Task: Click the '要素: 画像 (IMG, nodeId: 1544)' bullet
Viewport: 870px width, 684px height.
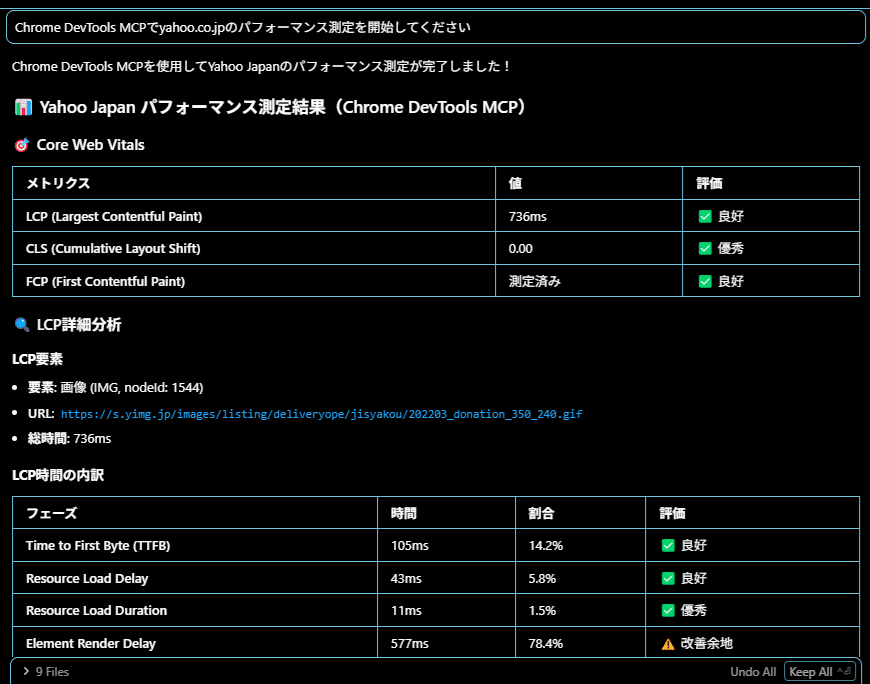Action: (x=115, y=387)
